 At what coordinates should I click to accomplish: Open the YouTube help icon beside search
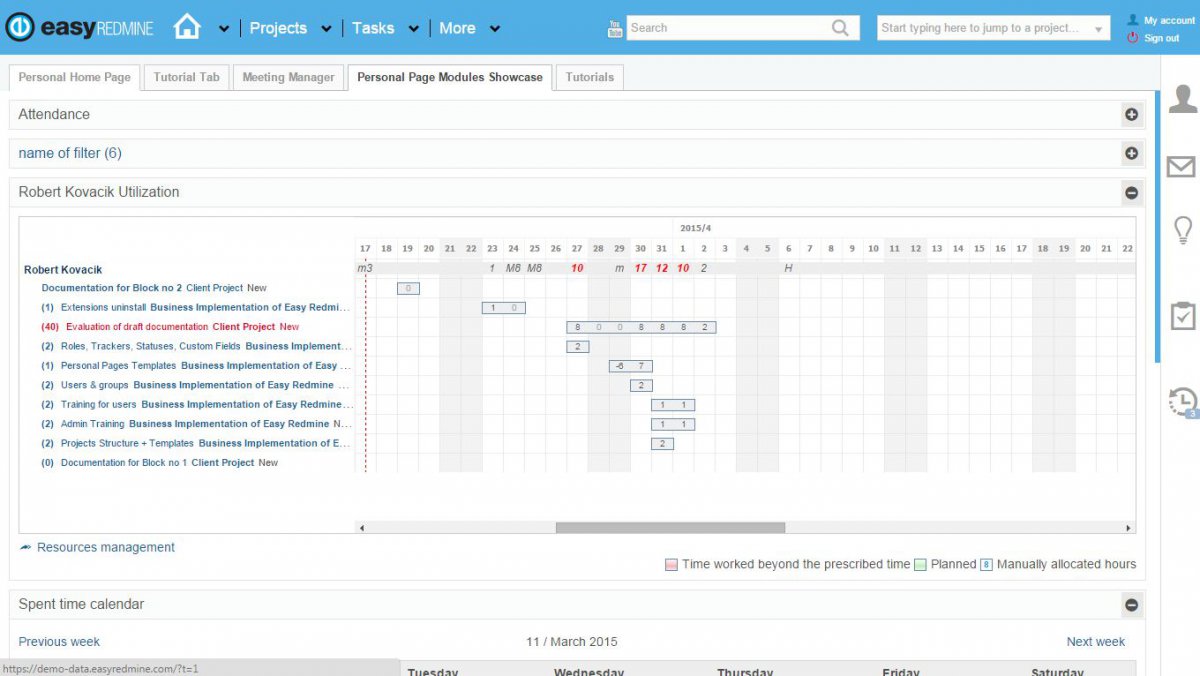pyautogui.click(x=613, y=27)
